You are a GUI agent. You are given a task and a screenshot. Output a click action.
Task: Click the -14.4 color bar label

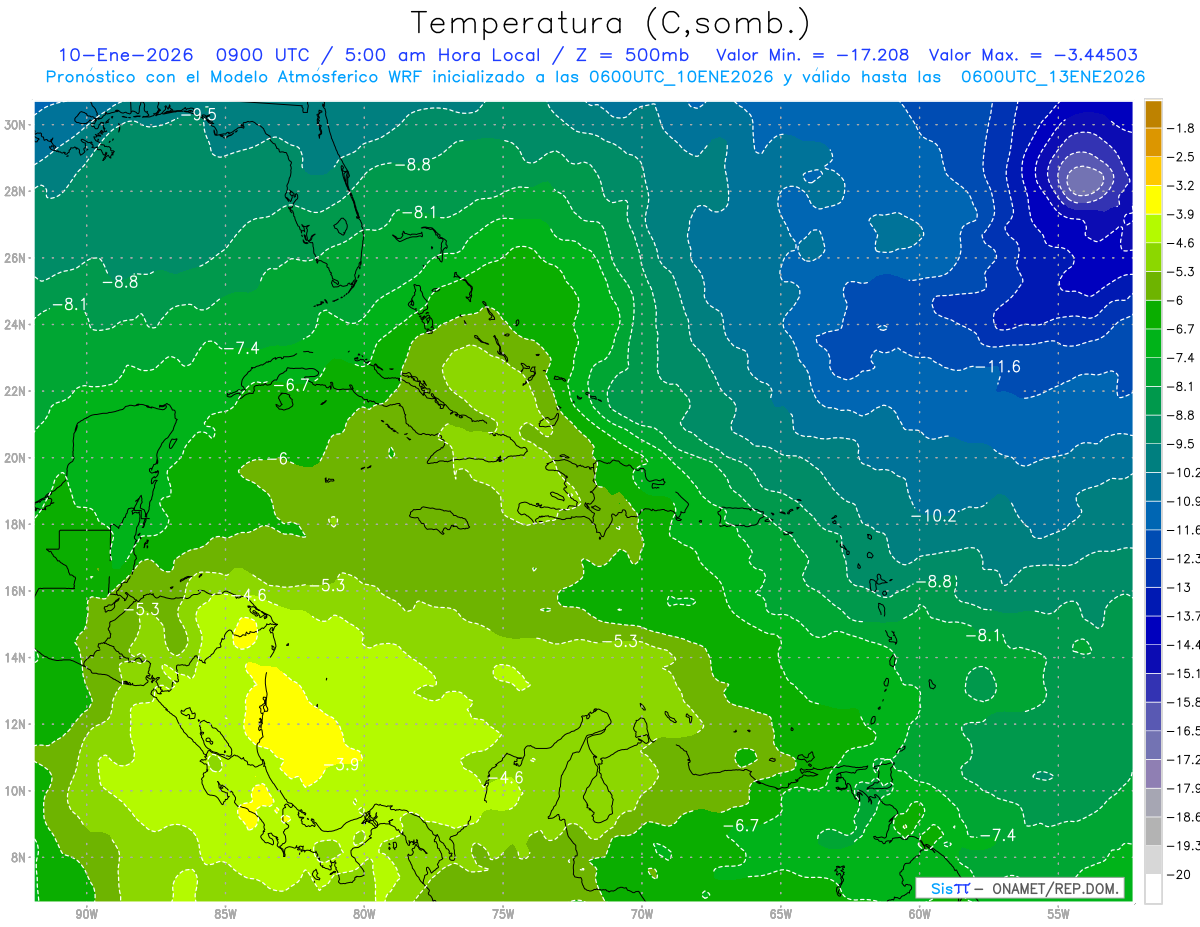point(1183,644)
